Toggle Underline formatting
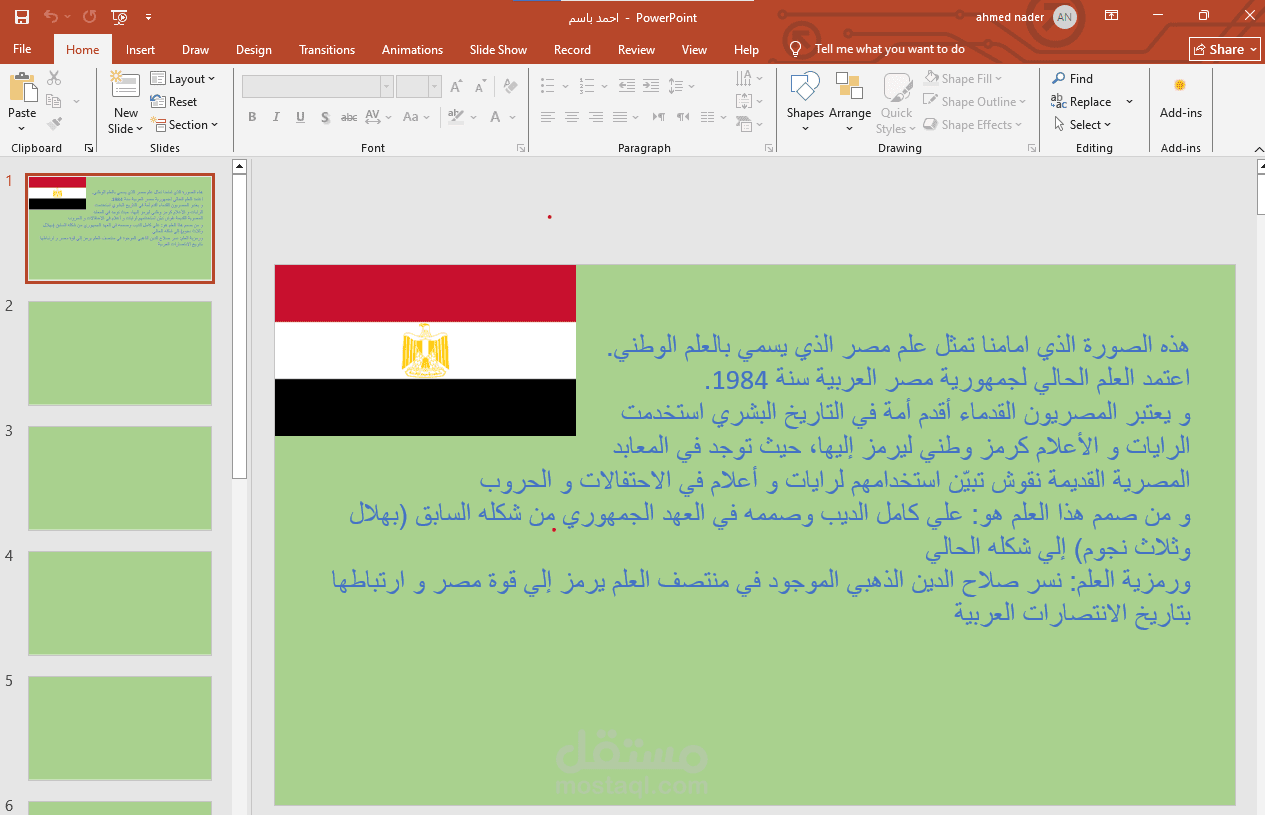1265x815 pixels. (300, 117)
